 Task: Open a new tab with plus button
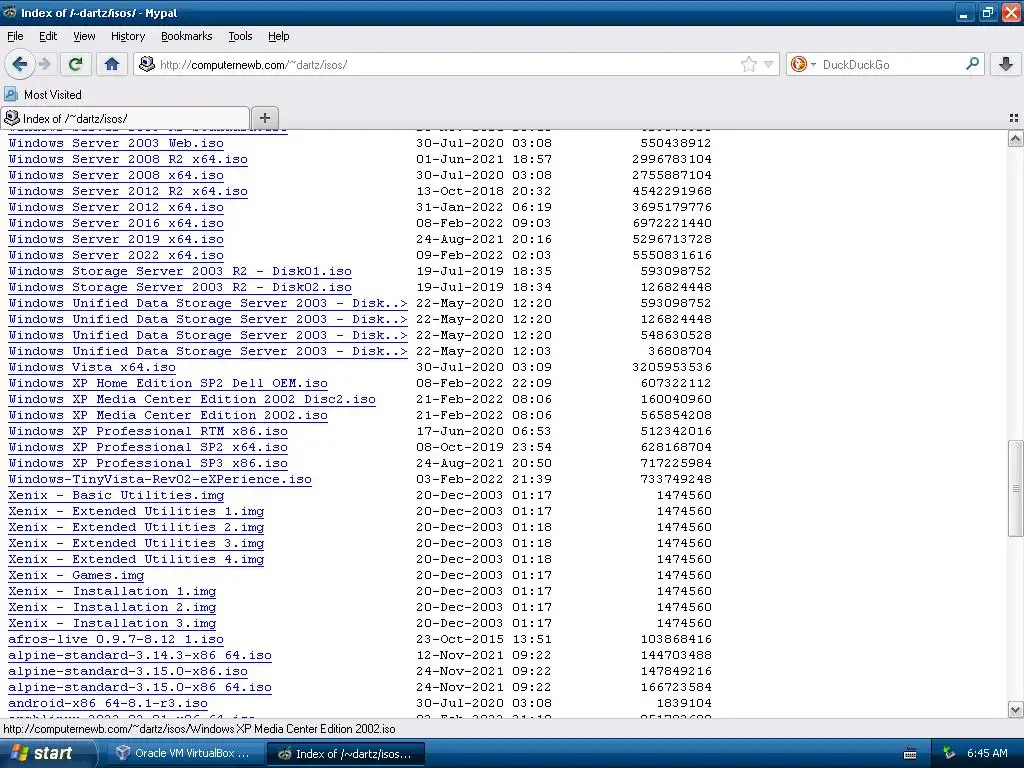264,118
